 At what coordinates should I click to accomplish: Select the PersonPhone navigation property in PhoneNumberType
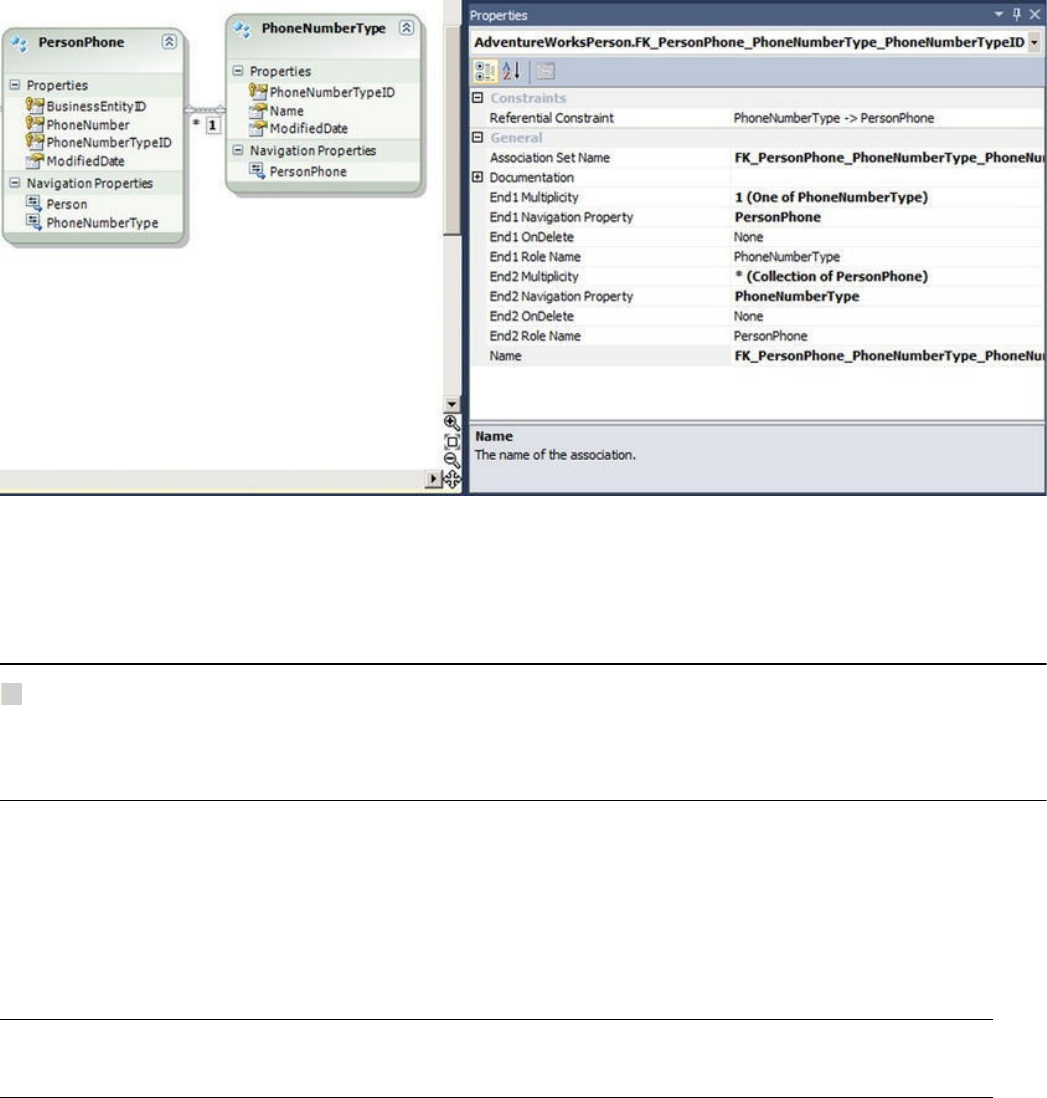[308, 172]
